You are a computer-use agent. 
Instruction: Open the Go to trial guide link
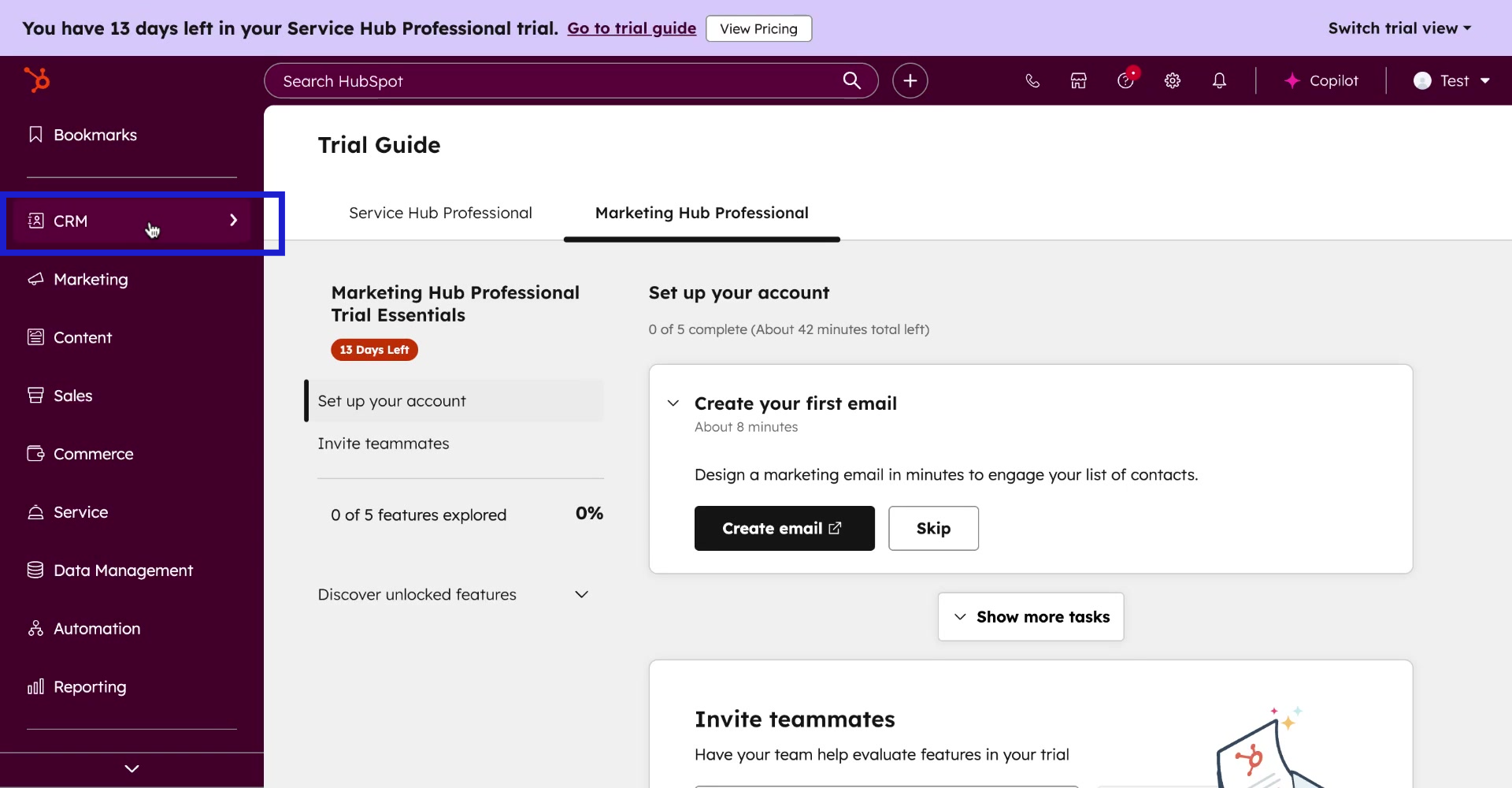pyautogui.click(x=632, y=28)
